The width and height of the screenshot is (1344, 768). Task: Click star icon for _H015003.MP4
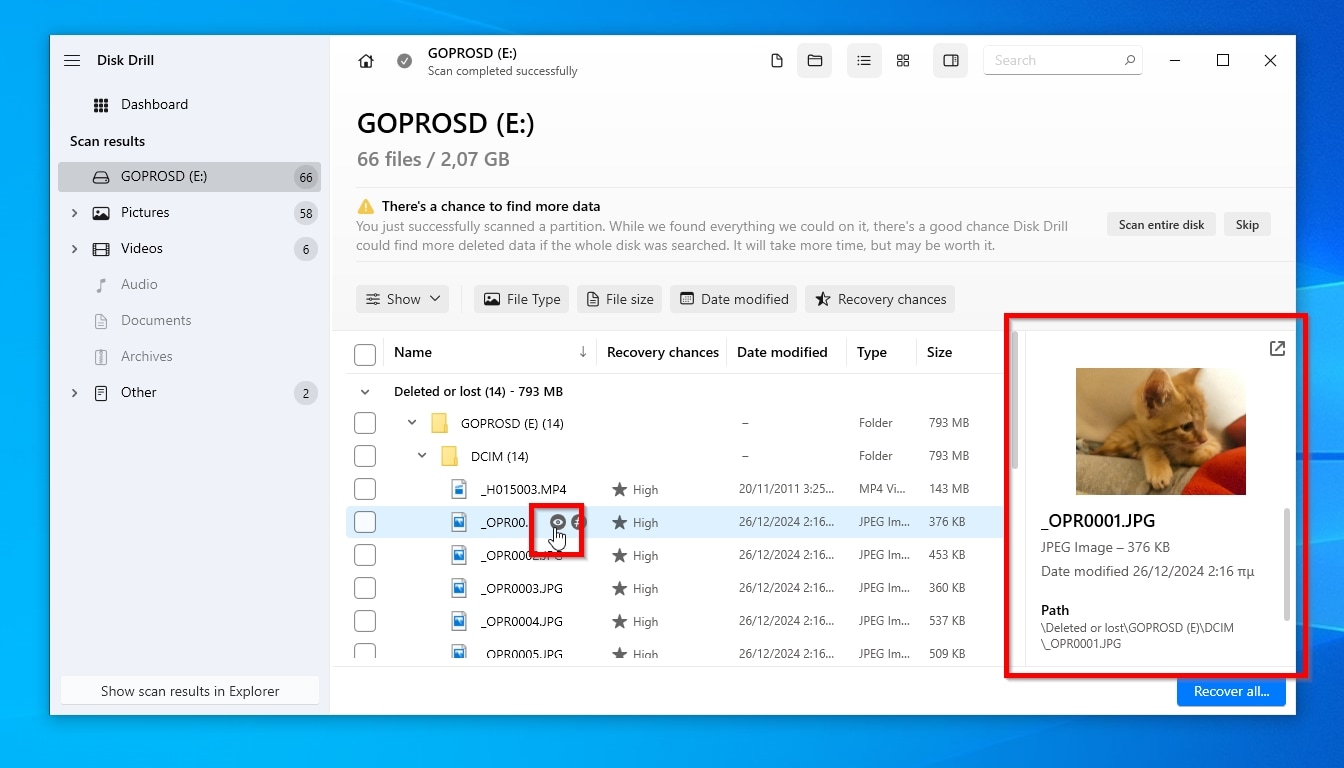pos(619,489)
